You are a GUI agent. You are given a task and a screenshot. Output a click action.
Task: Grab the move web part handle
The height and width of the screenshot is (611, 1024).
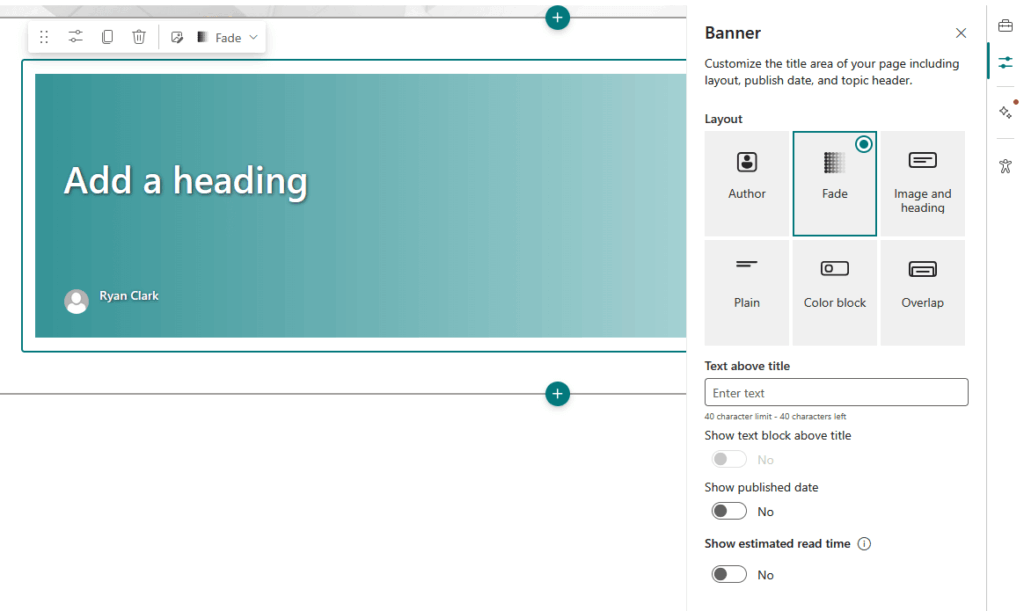click(x=44, y=37)
